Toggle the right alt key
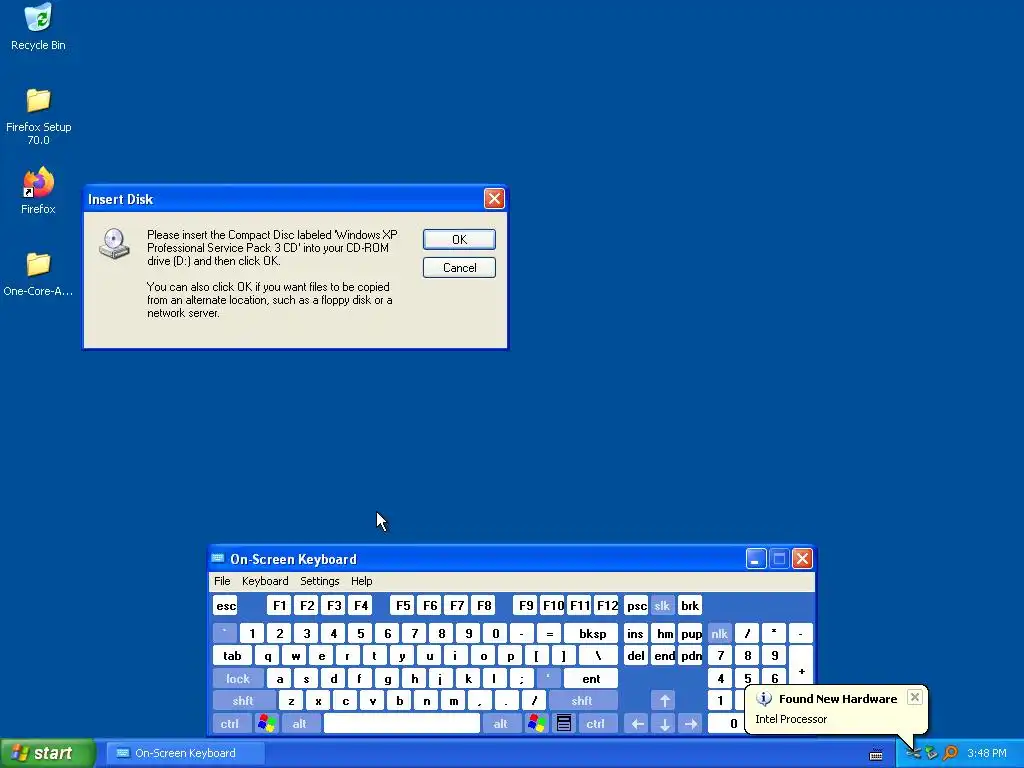This screenshot has width=1024, height=768. pyautogui.click(x=501, y=724)
